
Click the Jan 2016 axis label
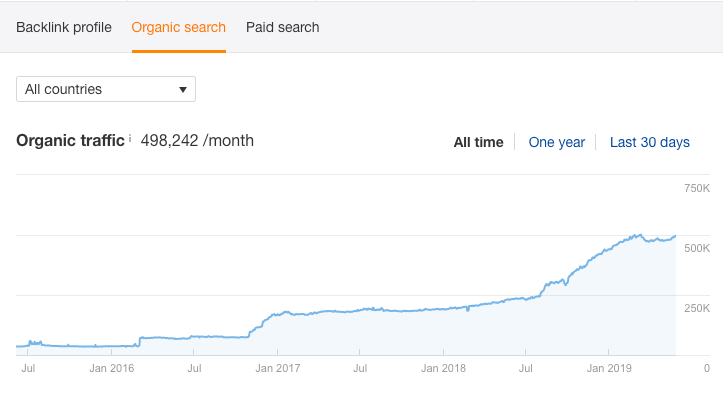click(x=112, y=368)
